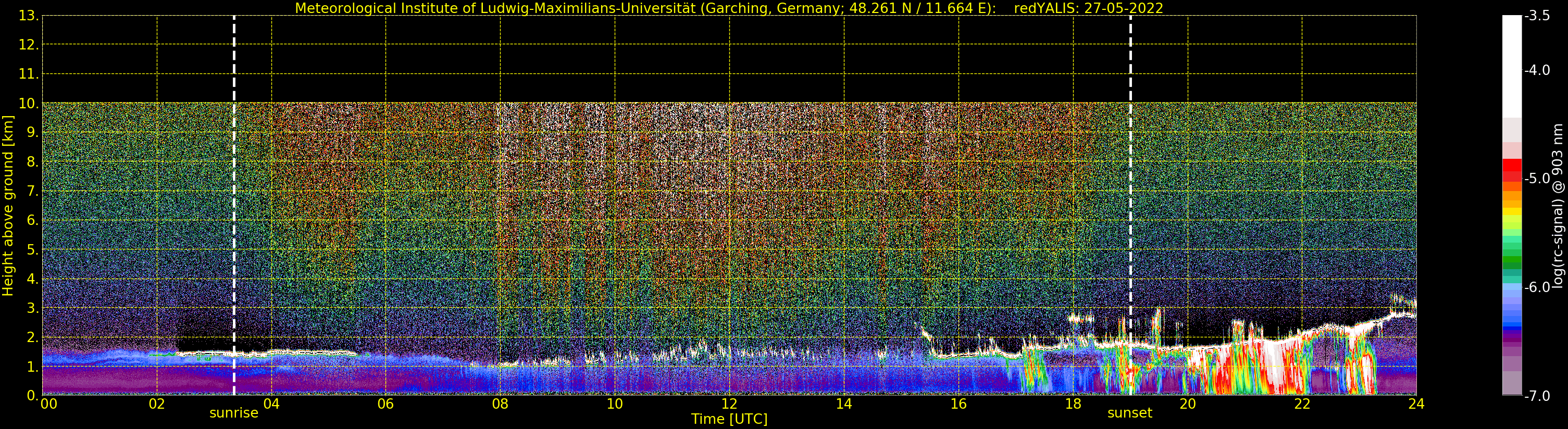The width and height of the screenshot is (1568, 429).
Task: Click time tick label '24'
Action: 1416,404
